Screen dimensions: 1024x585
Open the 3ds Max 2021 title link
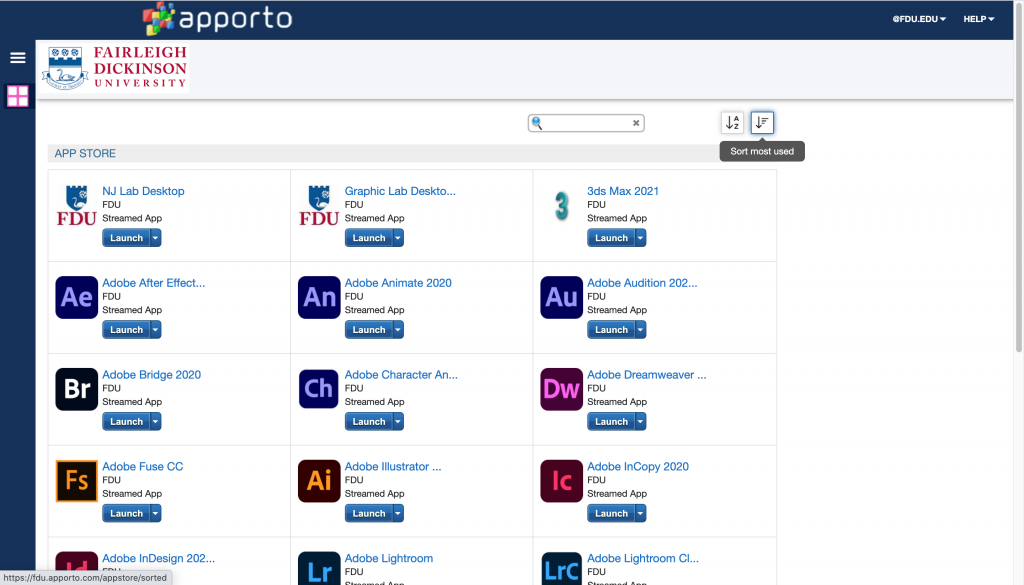pyautogui.click(x=622, y=191)
